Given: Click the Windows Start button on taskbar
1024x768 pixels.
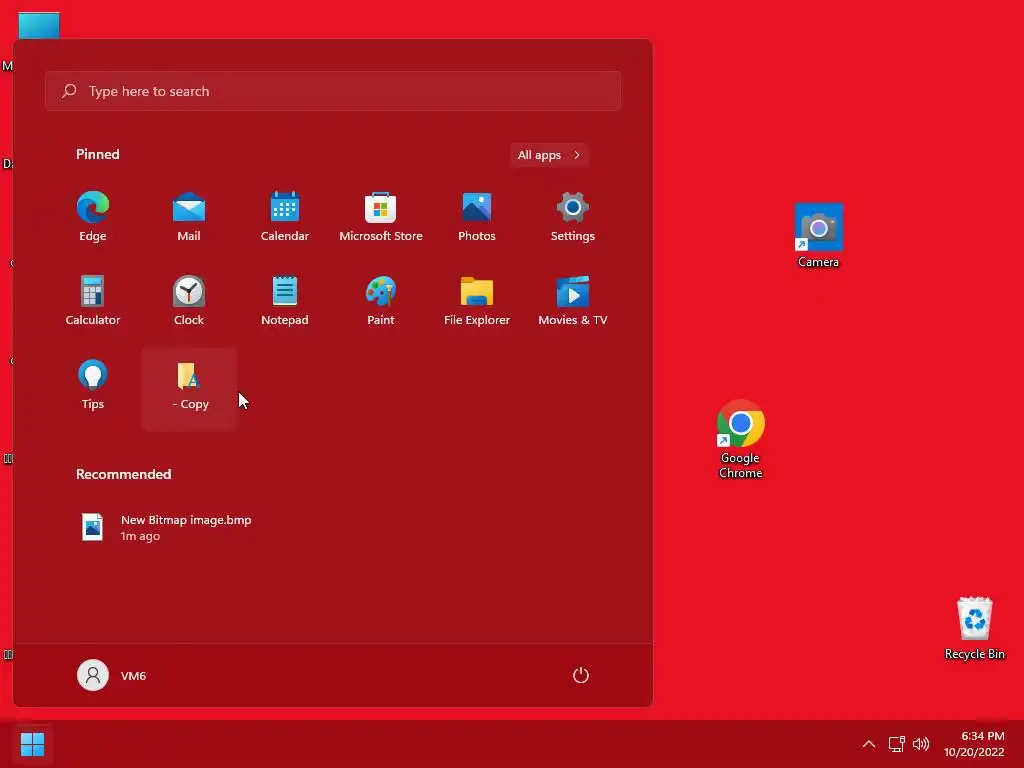Looking at the screenshot, I should click(x=32, y=744).
